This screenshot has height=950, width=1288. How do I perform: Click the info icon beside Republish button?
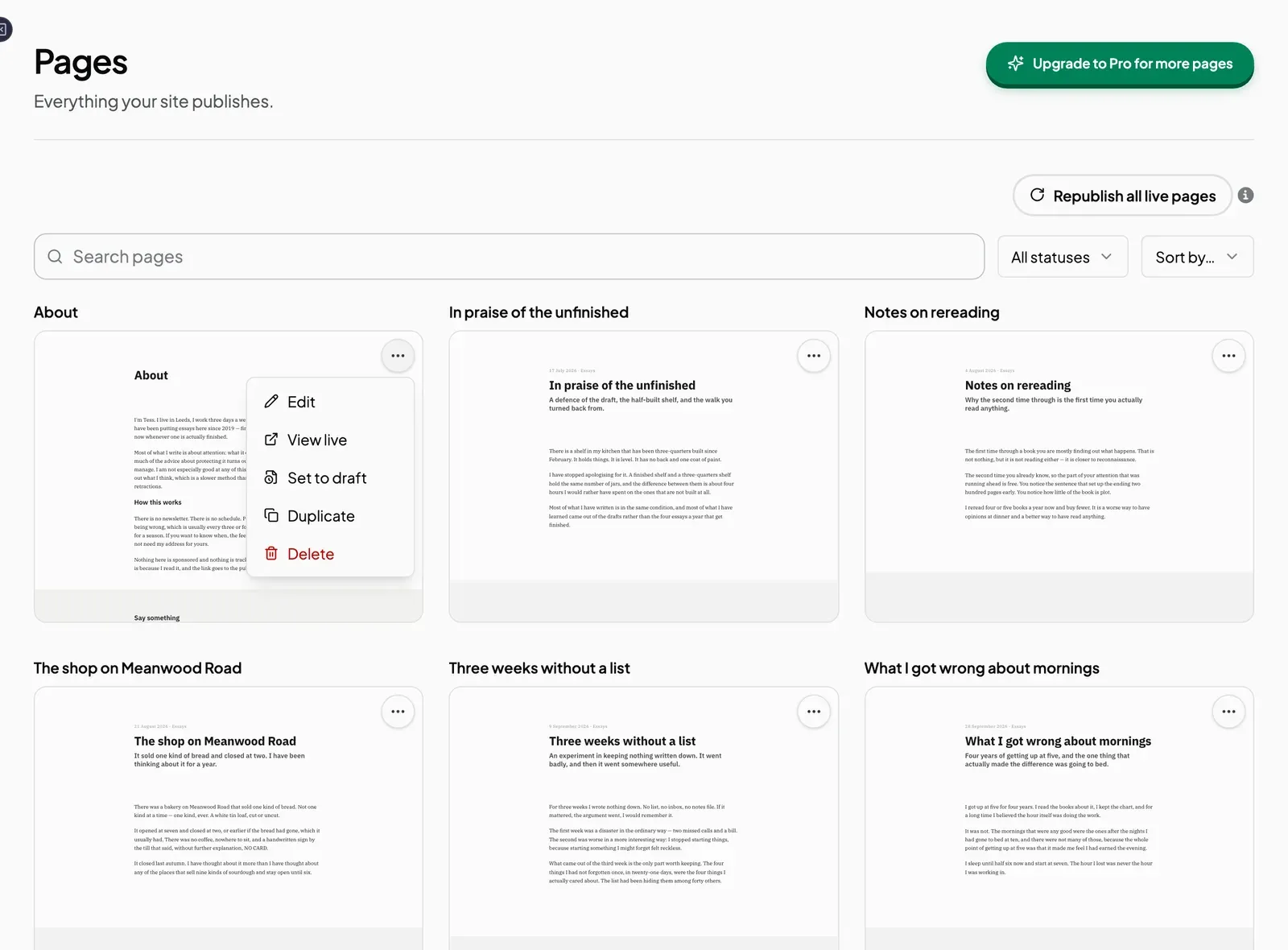pyautogui.click(x=1245, y=195)
